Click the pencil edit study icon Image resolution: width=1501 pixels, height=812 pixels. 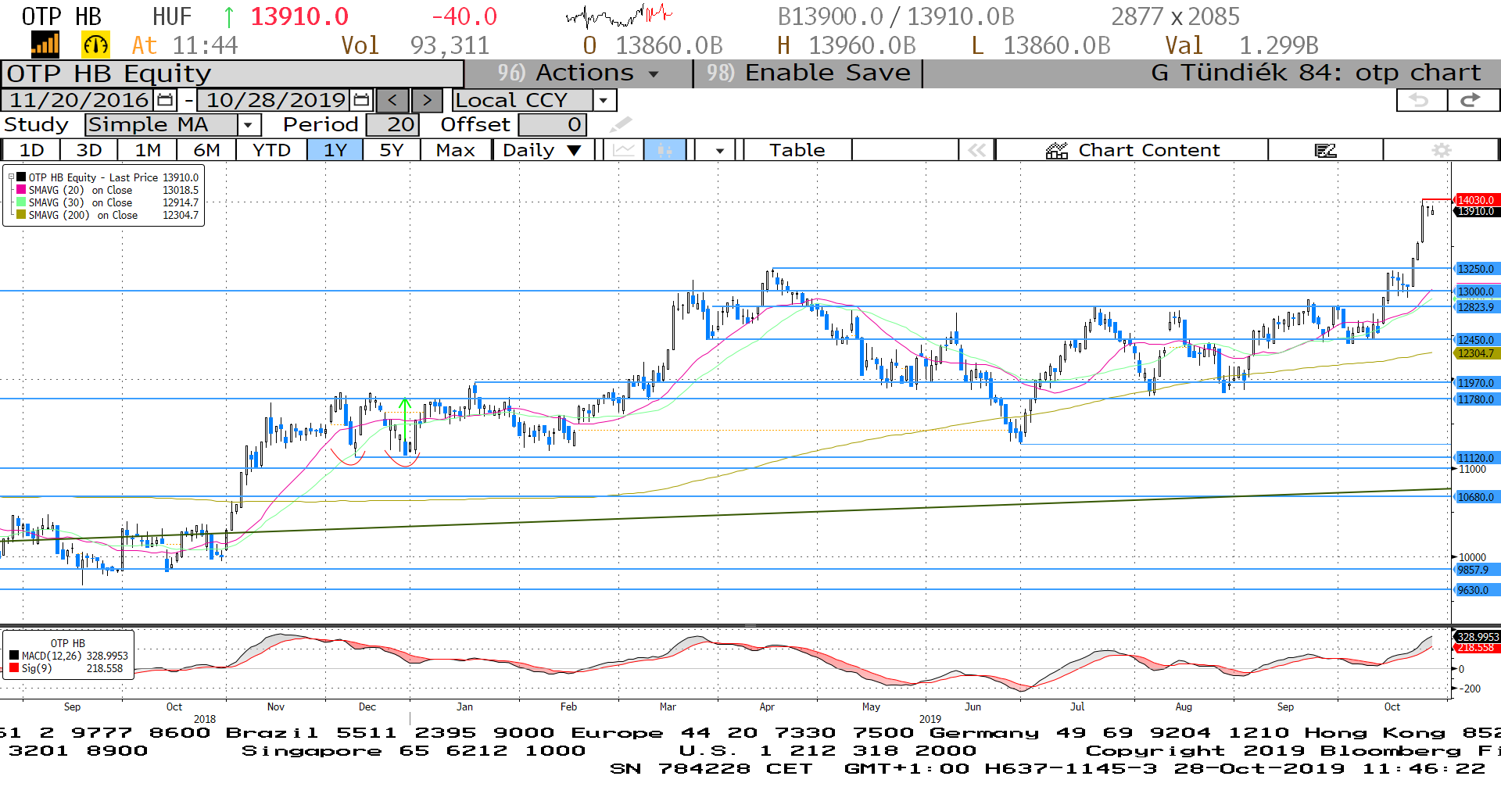point(621,124)
